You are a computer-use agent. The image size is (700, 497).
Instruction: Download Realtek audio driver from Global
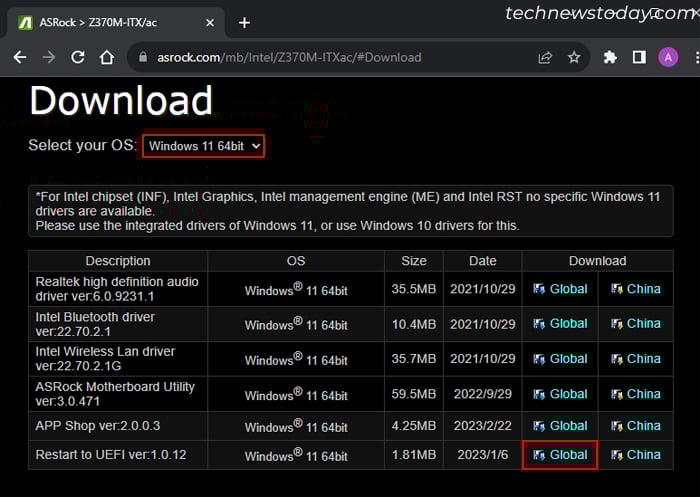[560, 289]
